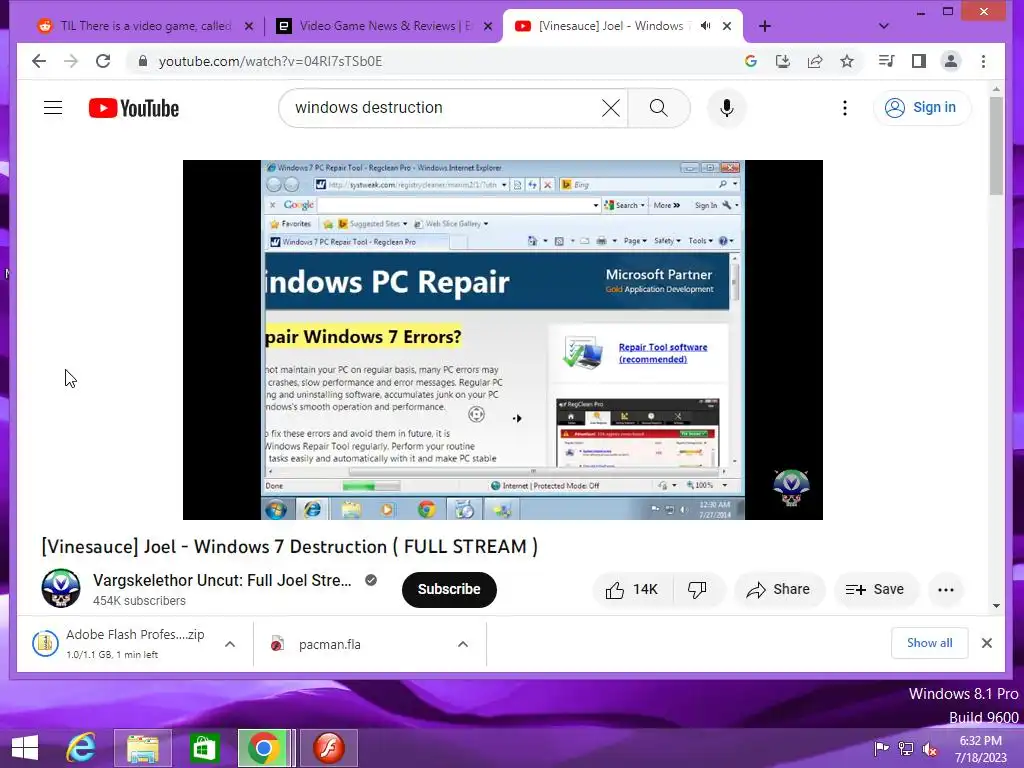Go back with the browser back arrow
Screen dimensions: 1024x768
(x=39, y=61)
